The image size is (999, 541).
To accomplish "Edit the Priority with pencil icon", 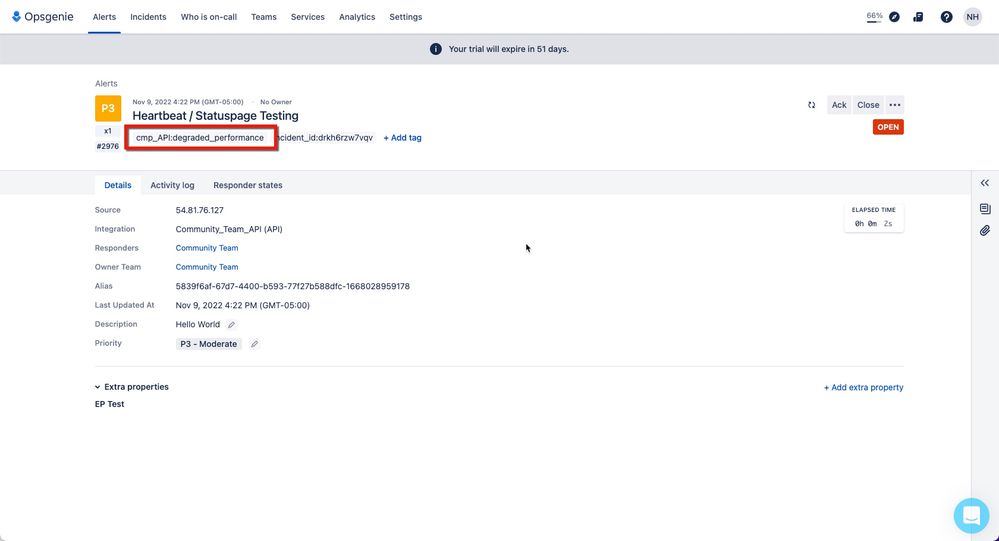I will [254, 344].
